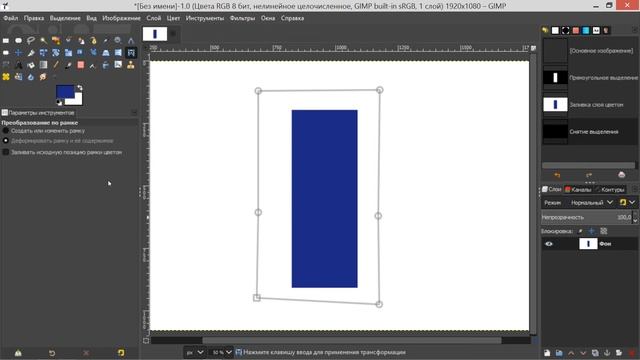Adjust the Непрозрачность opacity slider
Image resolution: width=640 pixels, height=360 pixels.
[587, 217]
